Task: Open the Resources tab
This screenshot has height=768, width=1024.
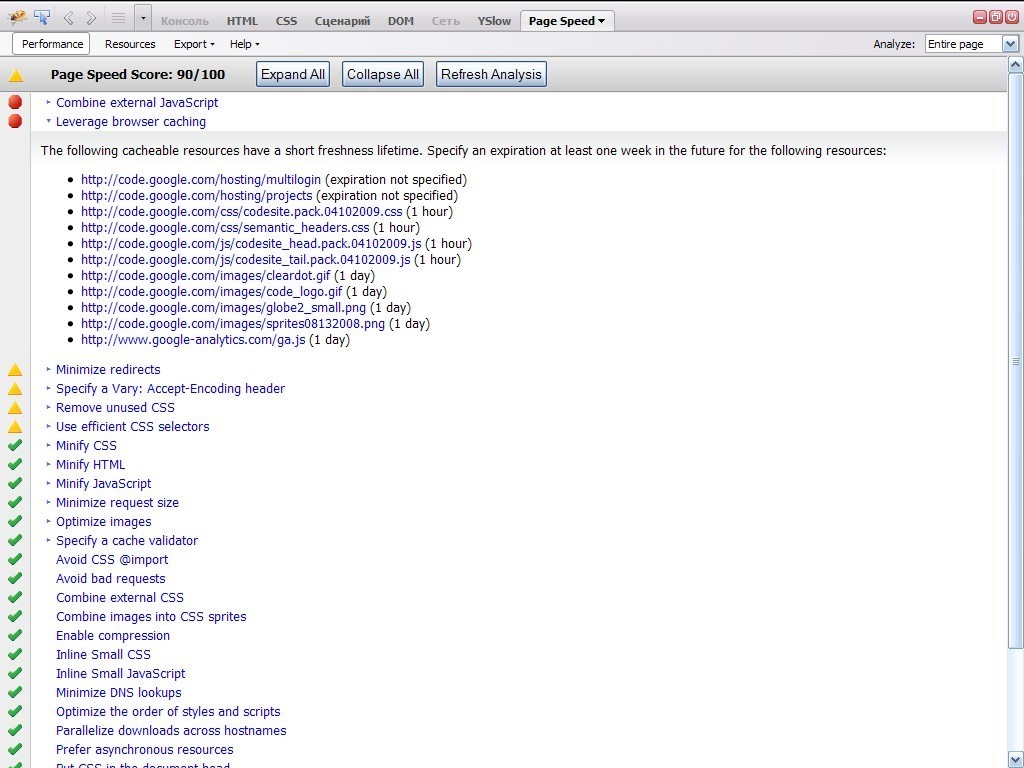Action: [130, 44]
